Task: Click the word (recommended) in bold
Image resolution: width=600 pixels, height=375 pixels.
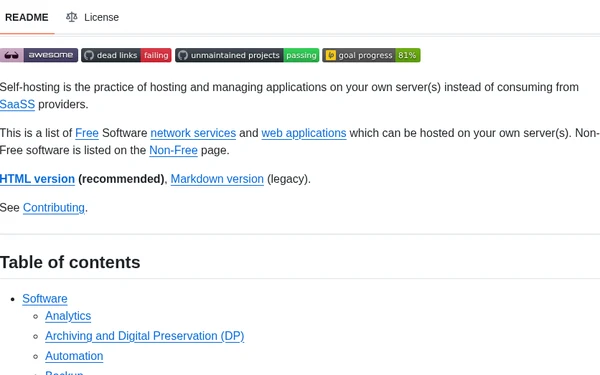Action: tap(121, 179)
